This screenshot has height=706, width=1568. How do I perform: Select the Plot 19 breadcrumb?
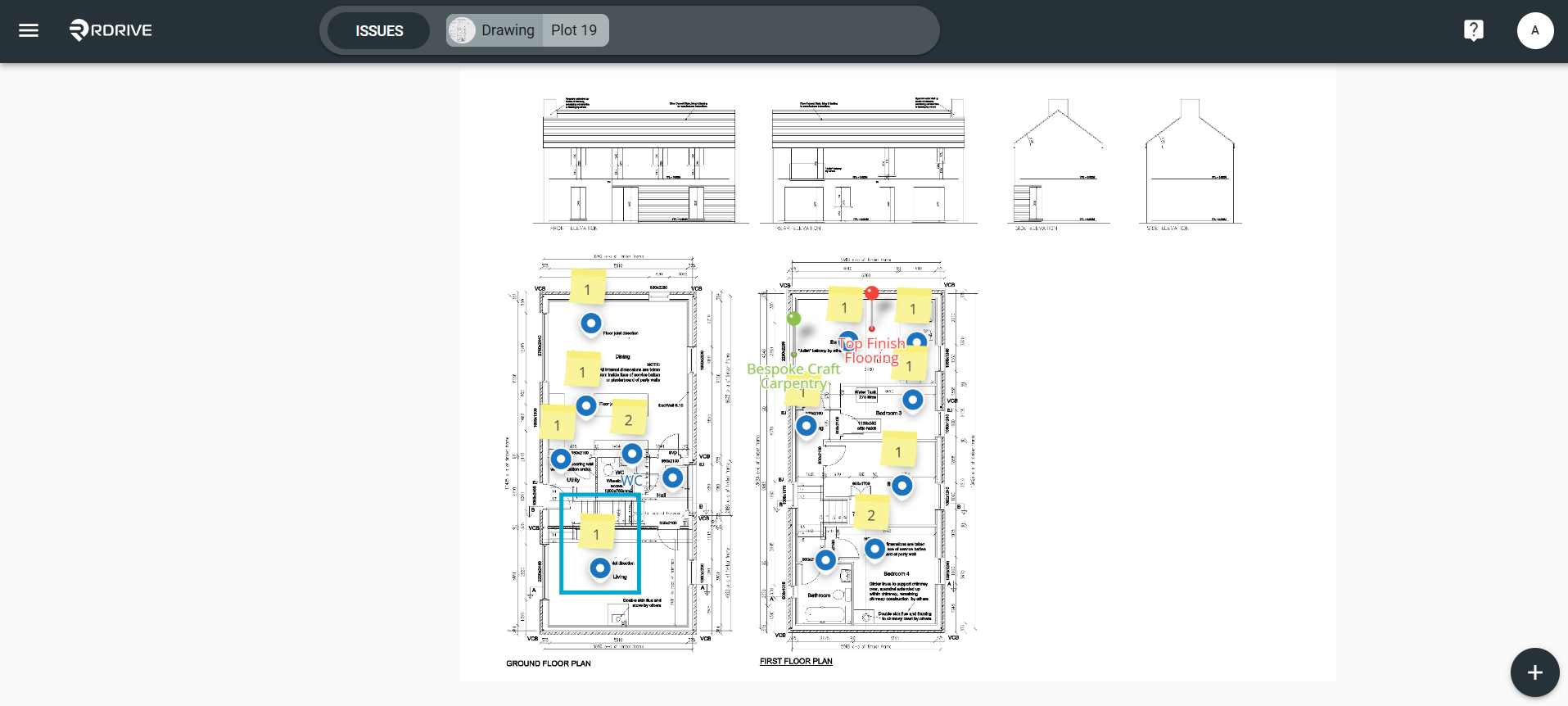point(574,30)
